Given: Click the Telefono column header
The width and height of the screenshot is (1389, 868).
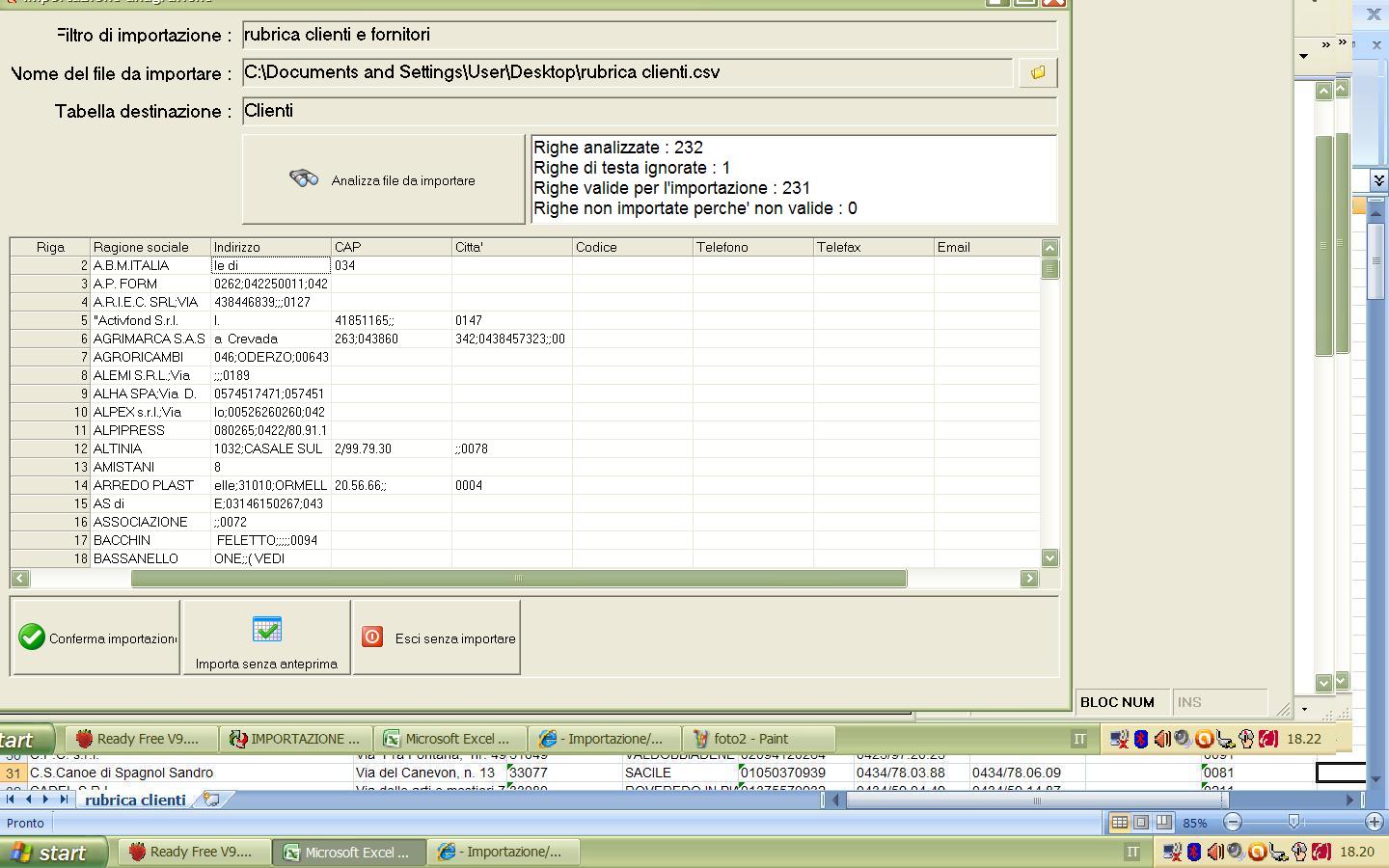Looking at the screenshot, I should coord(753,247).
